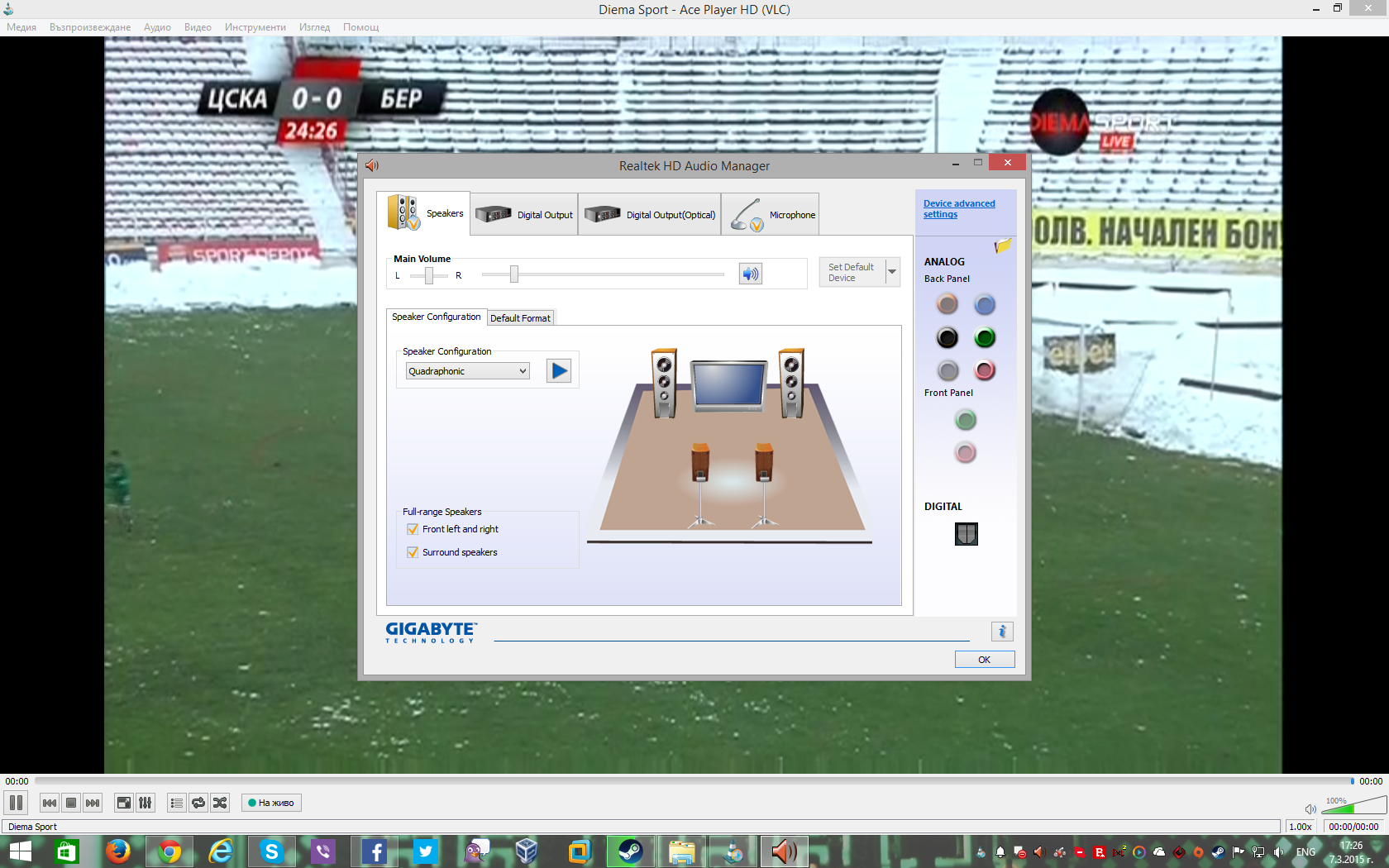Click the ENG language indicator
Screen dimensions: 1389x868
coord(1306,852)
